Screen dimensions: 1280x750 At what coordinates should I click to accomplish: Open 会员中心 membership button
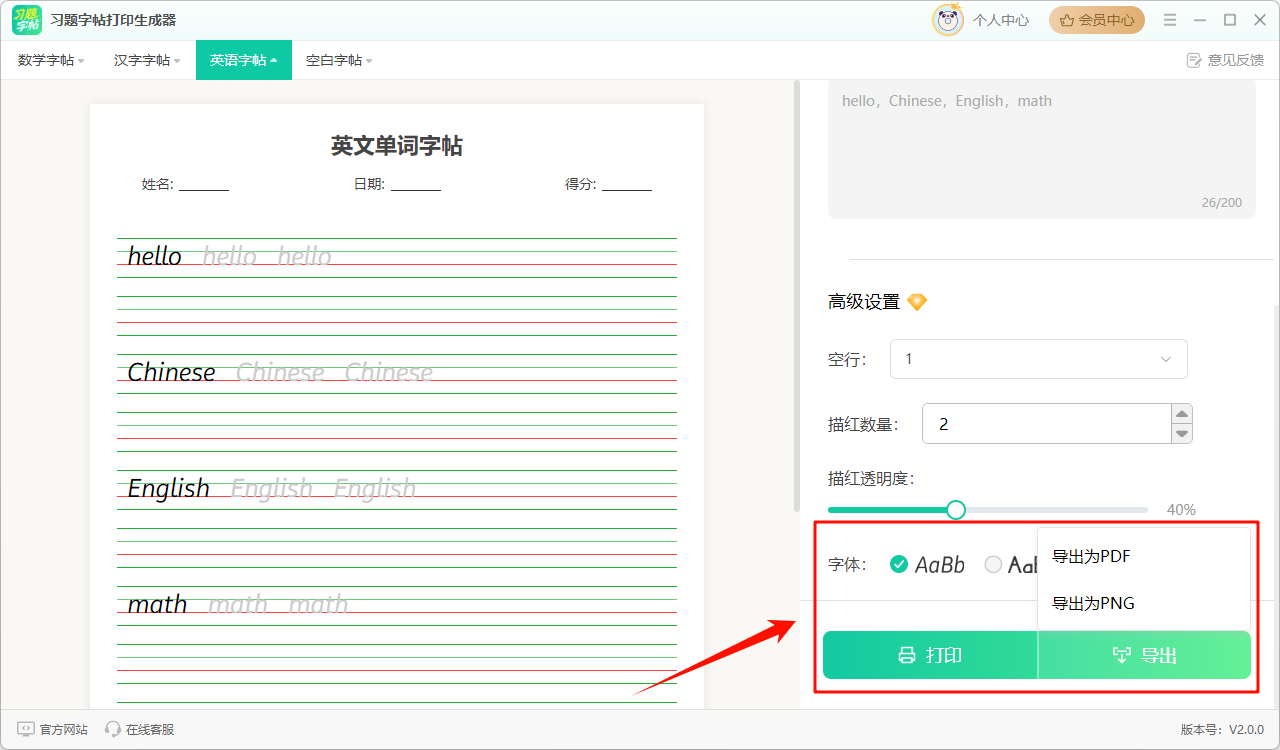[1096, 20]
